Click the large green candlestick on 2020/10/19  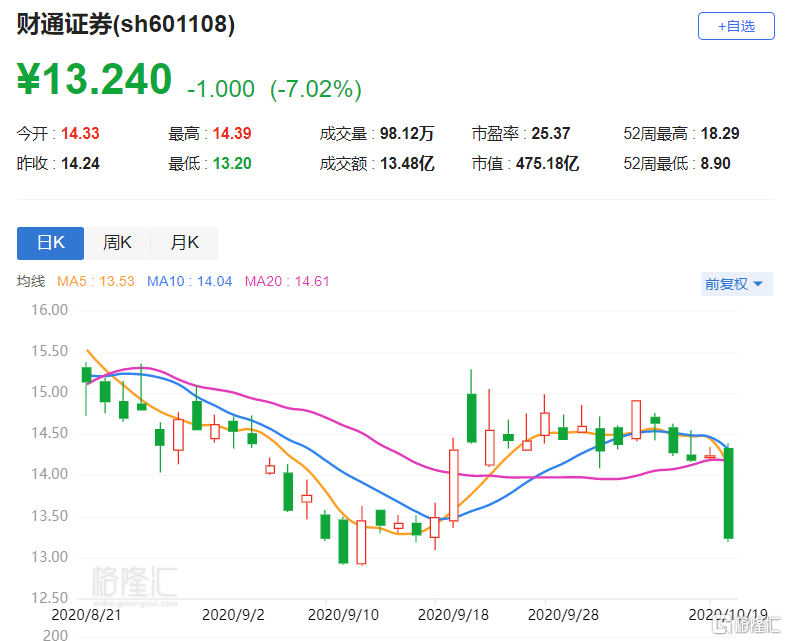coord(728,493)
